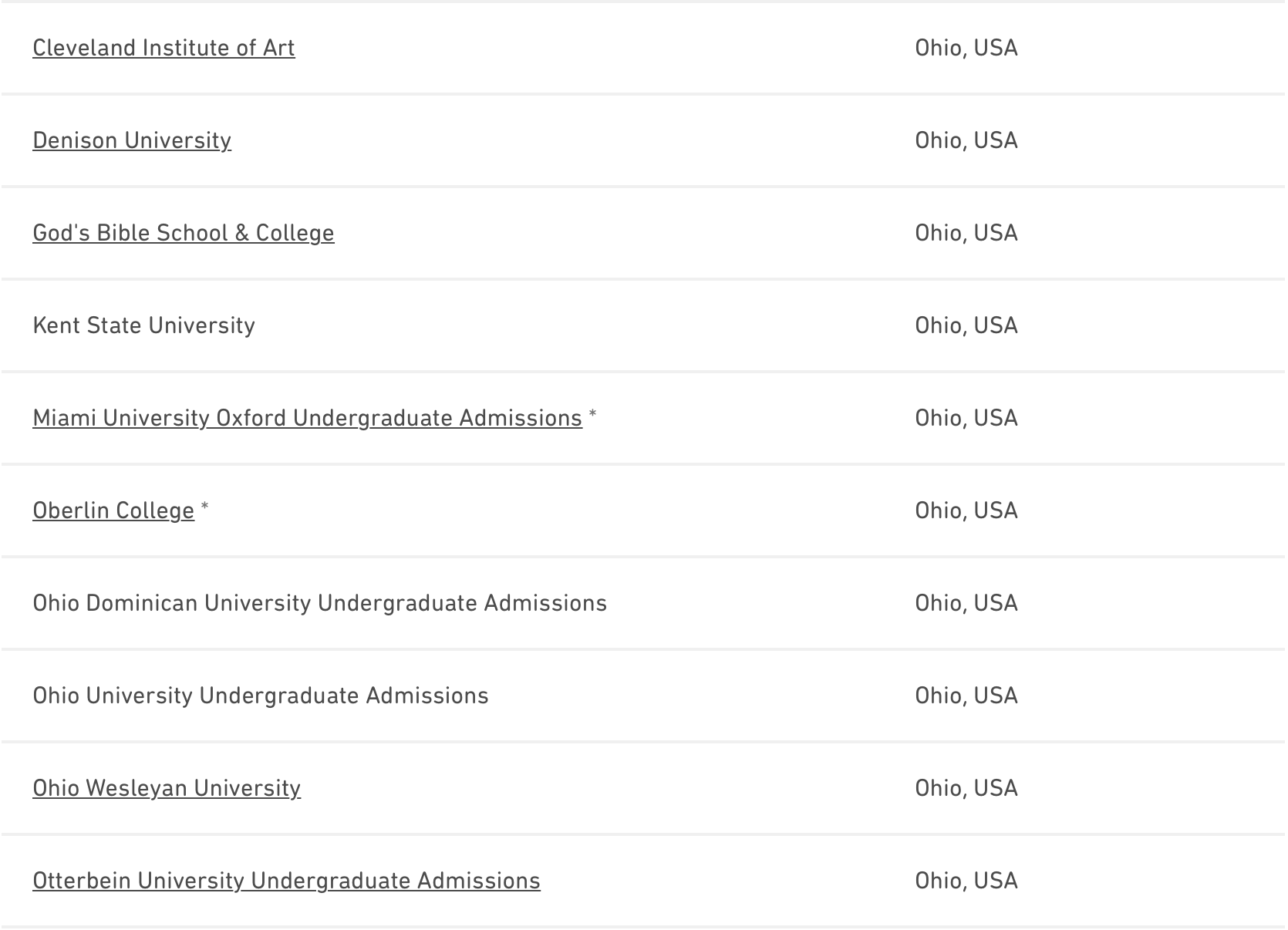Open the Oberlin College link

click(x=113, y=510)
